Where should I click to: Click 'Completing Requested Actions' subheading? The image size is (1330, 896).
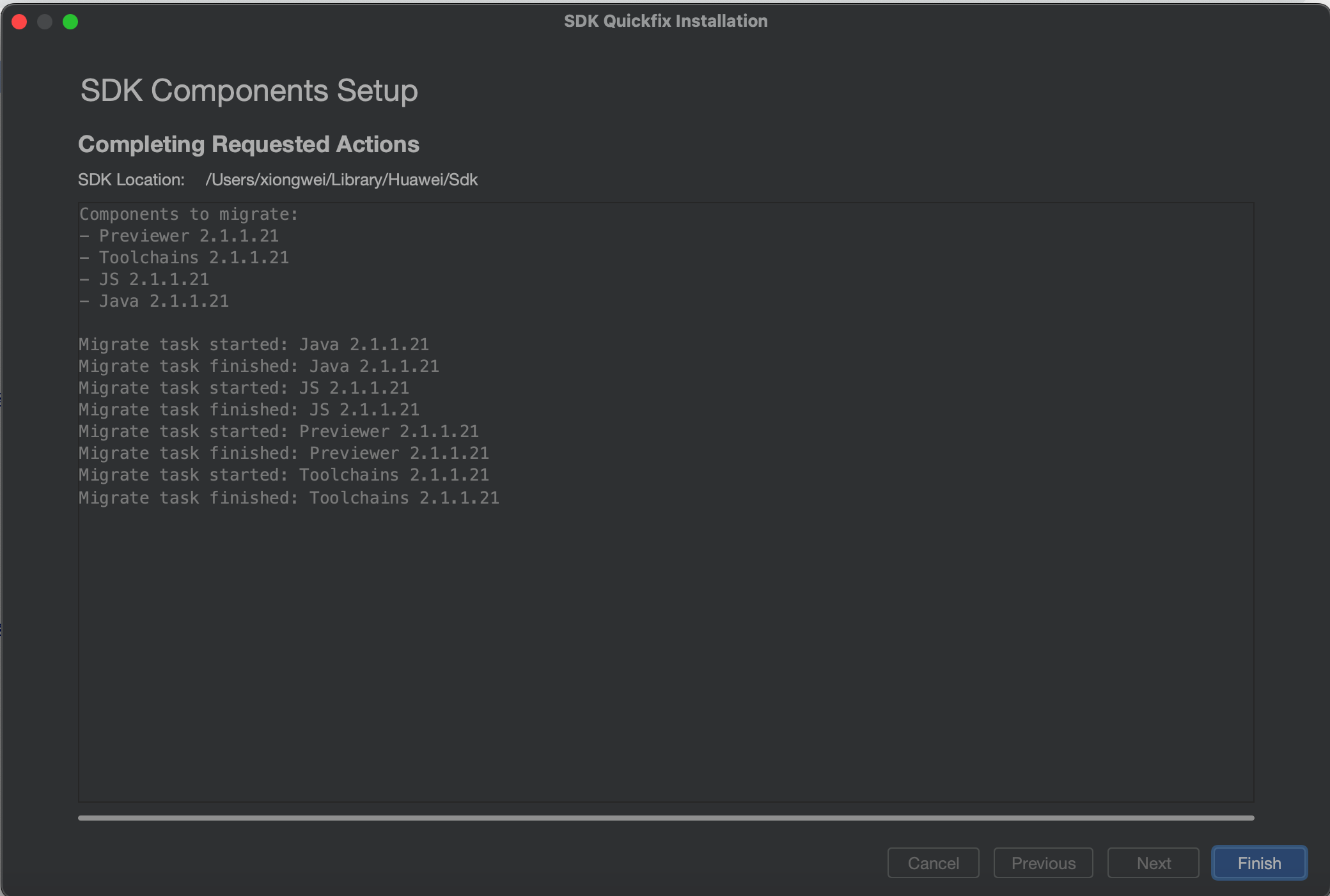pos(249,144)
